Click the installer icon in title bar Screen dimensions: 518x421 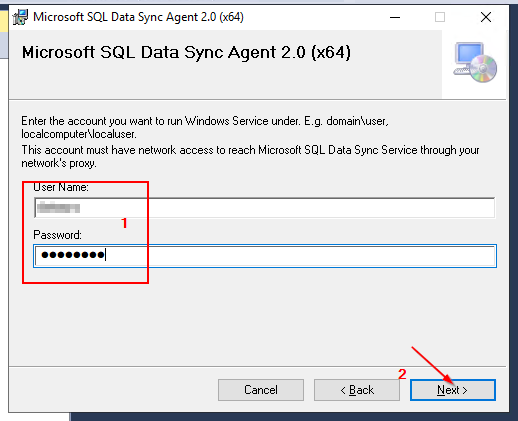click(x=20, y=17)
